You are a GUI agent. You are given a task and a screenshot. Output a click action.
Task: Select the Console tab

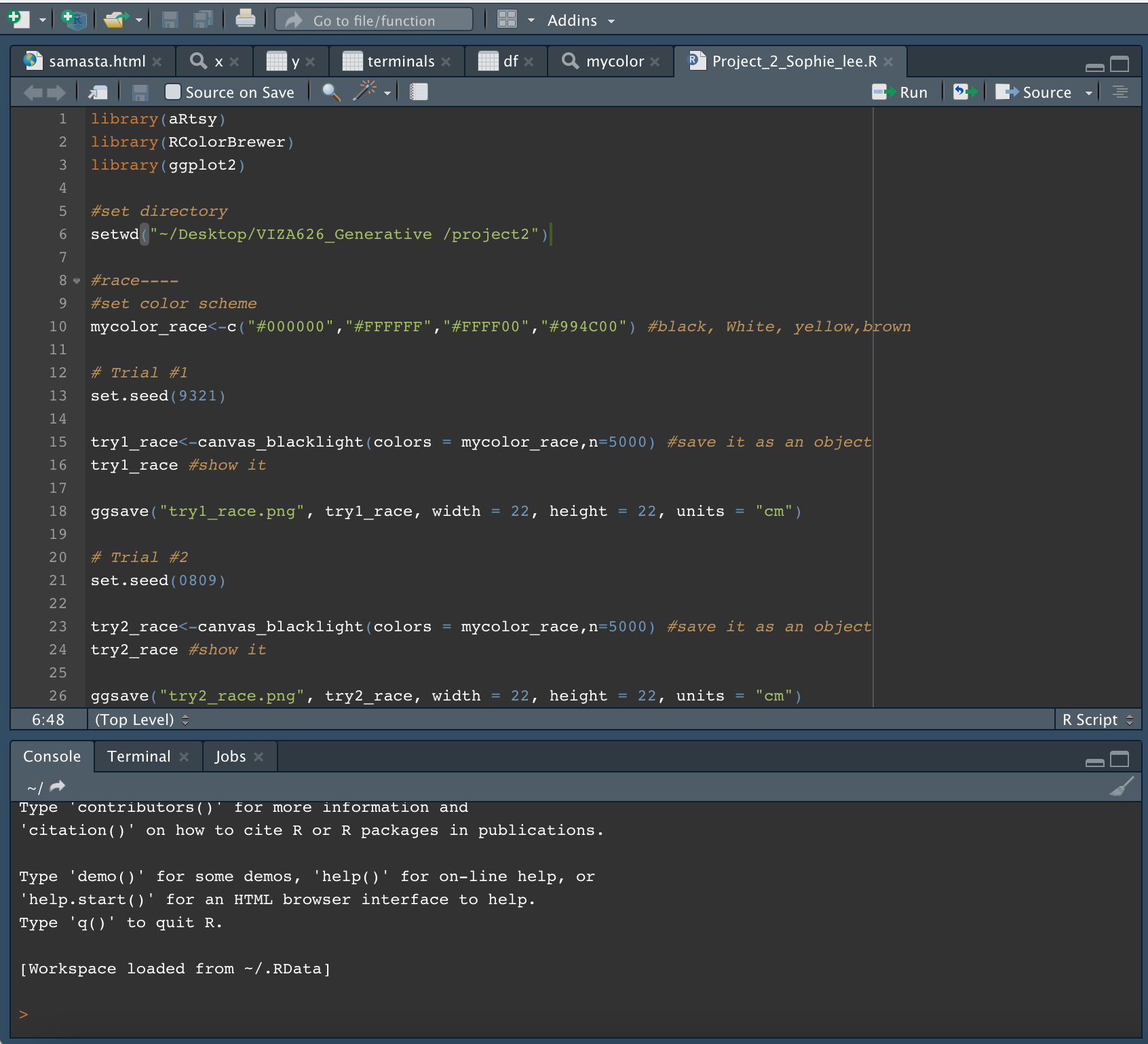pyautogui.click(x=52, y=756)
